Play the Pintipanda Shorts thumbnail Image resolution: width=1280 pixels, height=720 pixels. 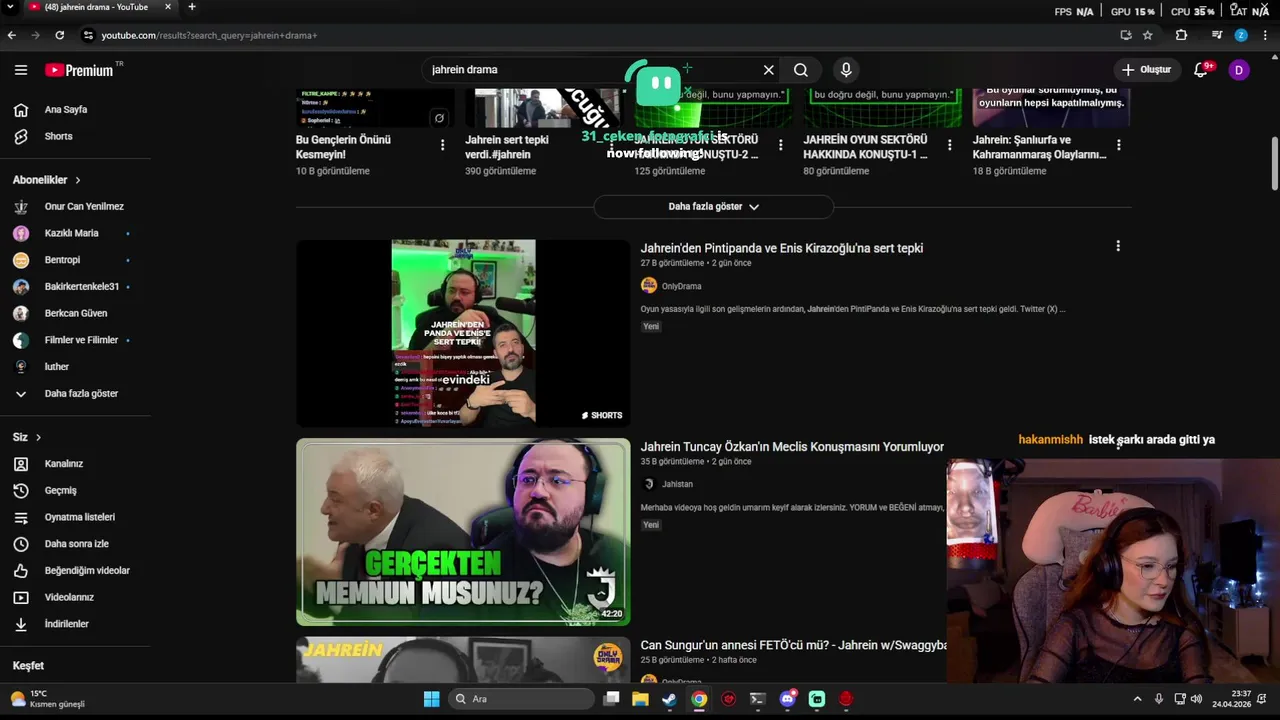click(463, 333)
